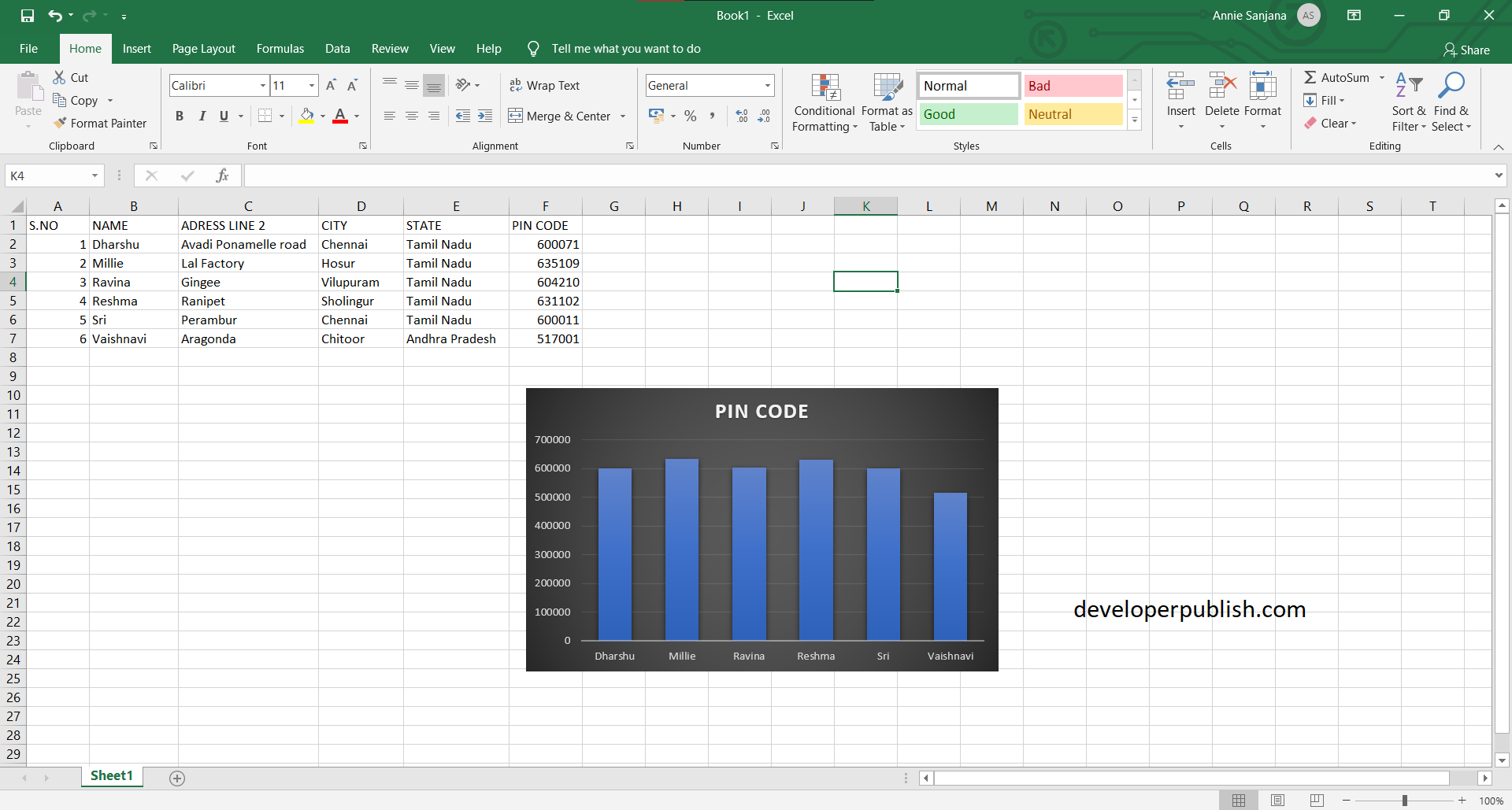
Task: Click the Share button
Action: point(1466,50)
